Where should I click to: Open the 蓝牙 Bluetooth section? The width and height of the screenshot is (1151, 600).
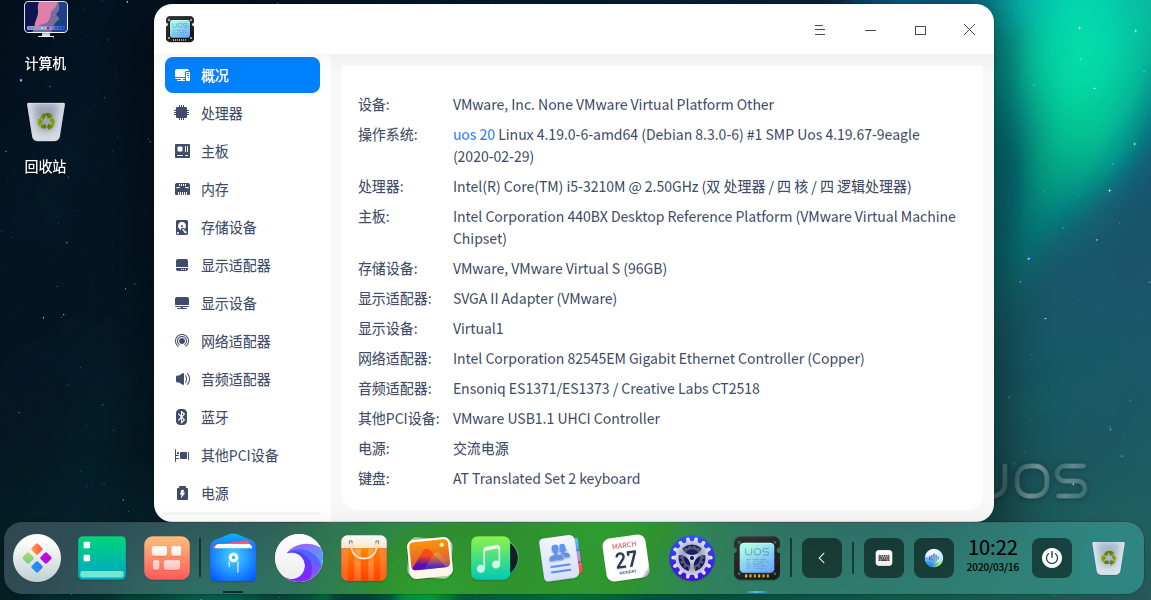[x=242, y=418]
